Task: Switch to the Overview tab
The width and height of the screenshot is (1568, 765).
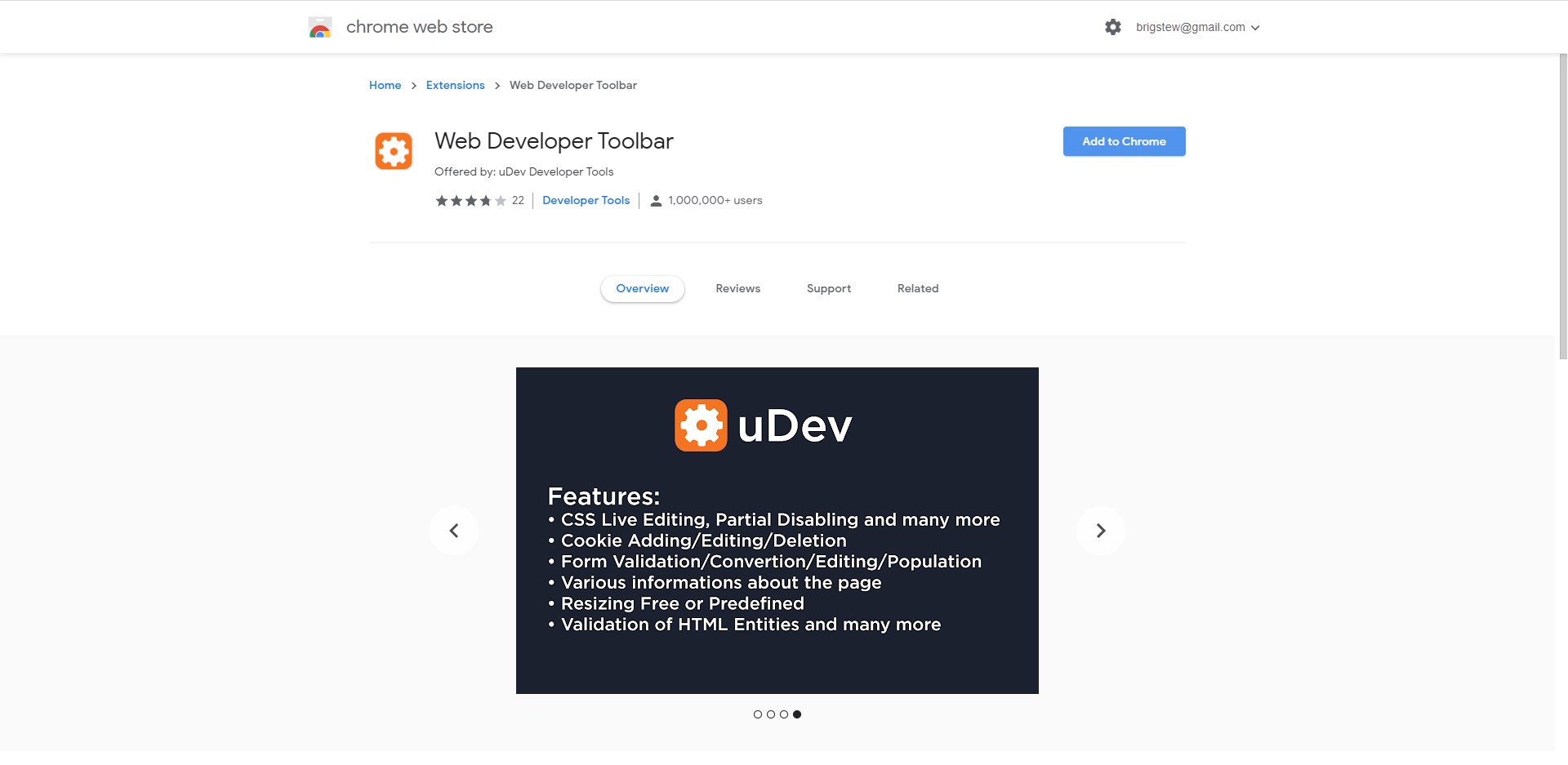Action: point(643,289)
